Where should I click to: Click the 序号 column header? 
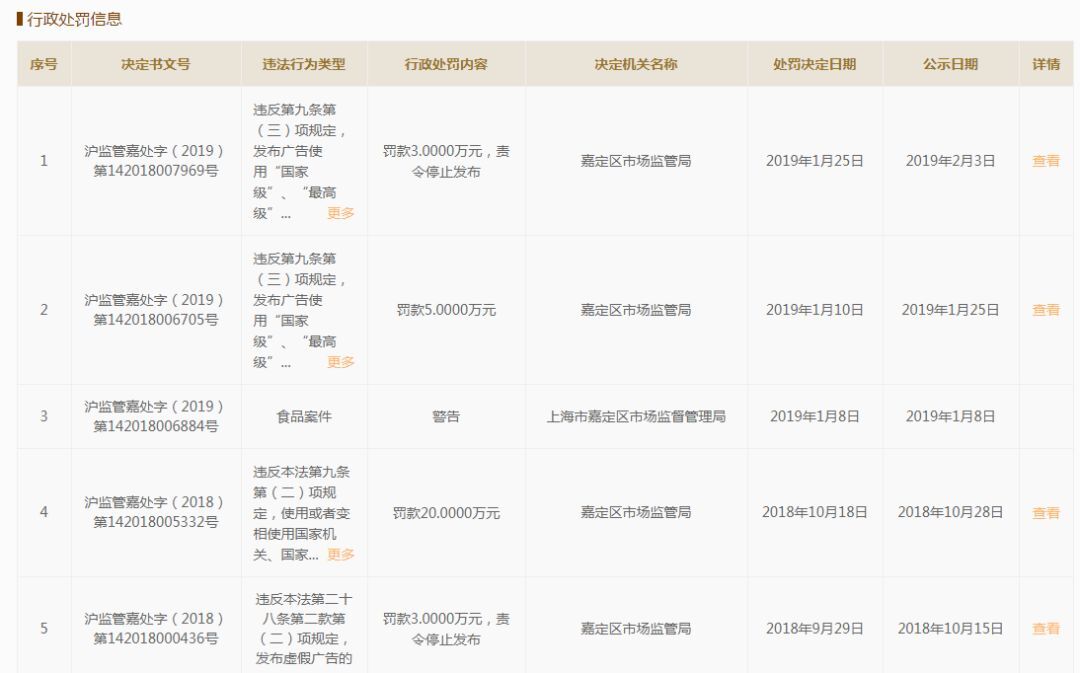[x=43, y=64]
